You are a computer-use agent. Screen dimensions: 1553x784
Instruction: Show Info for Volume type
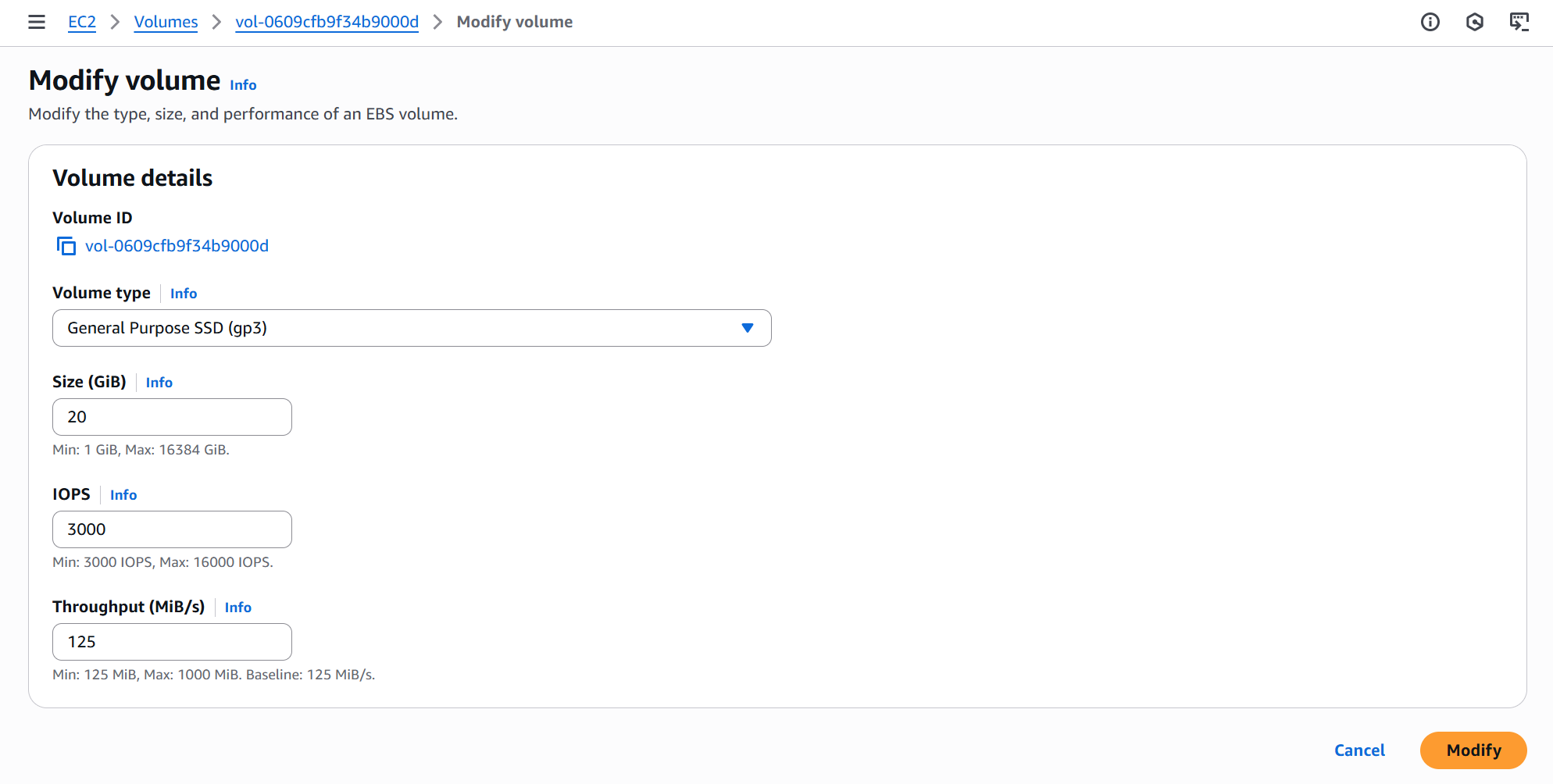(184, 294)
